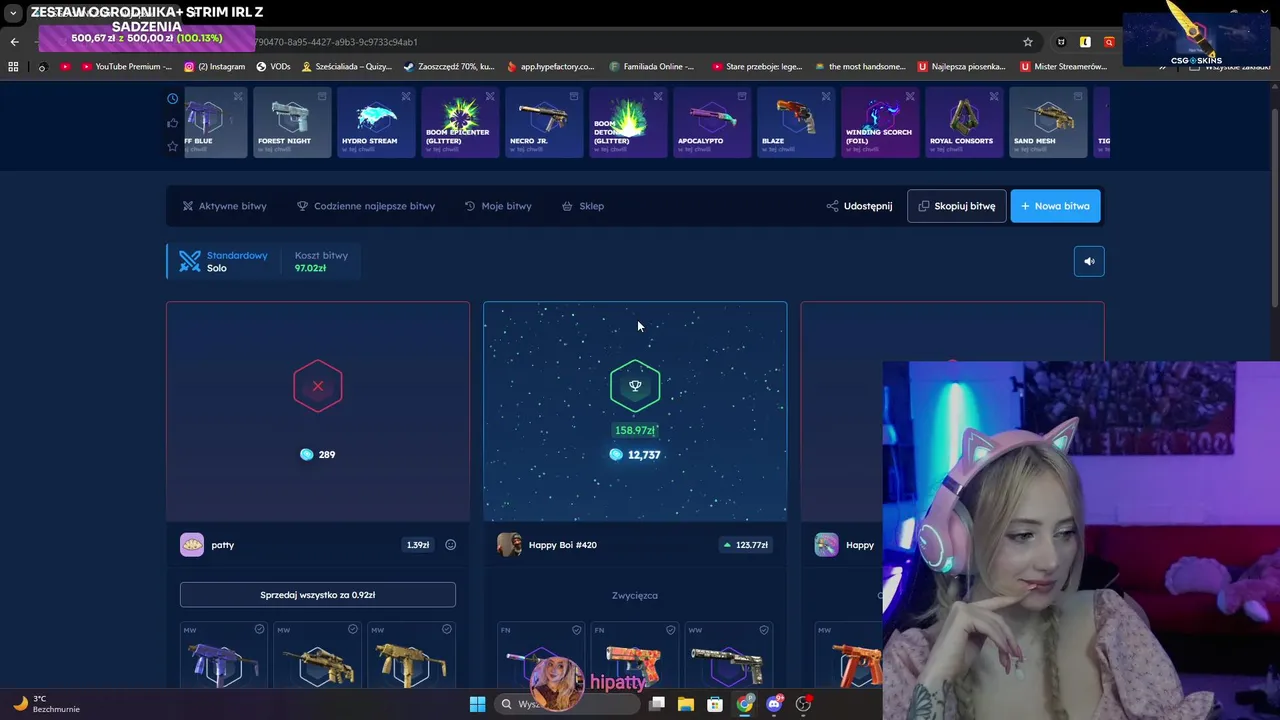Open the Sklep tab

point(583,206)
